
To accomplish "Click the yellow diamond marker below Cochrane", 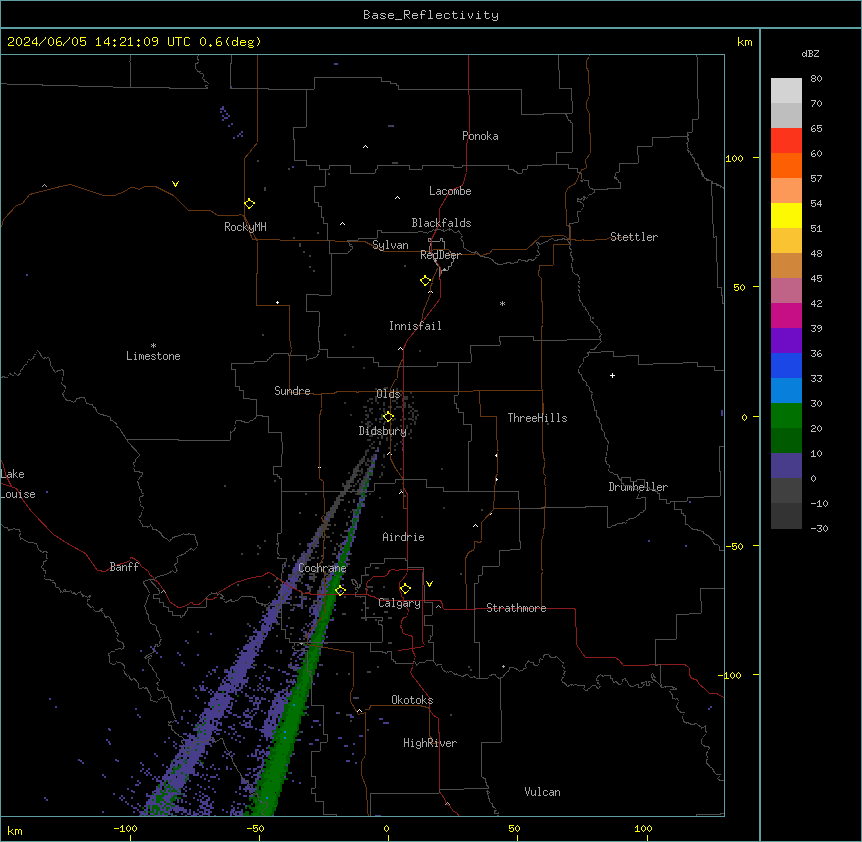I will pyautogui.click(x=340, y=590).
